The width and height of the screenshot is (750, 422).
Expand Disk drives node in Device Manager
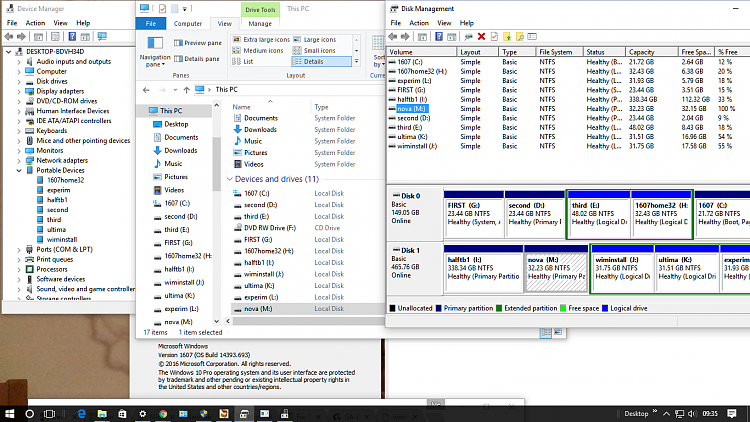coord(19,81)
